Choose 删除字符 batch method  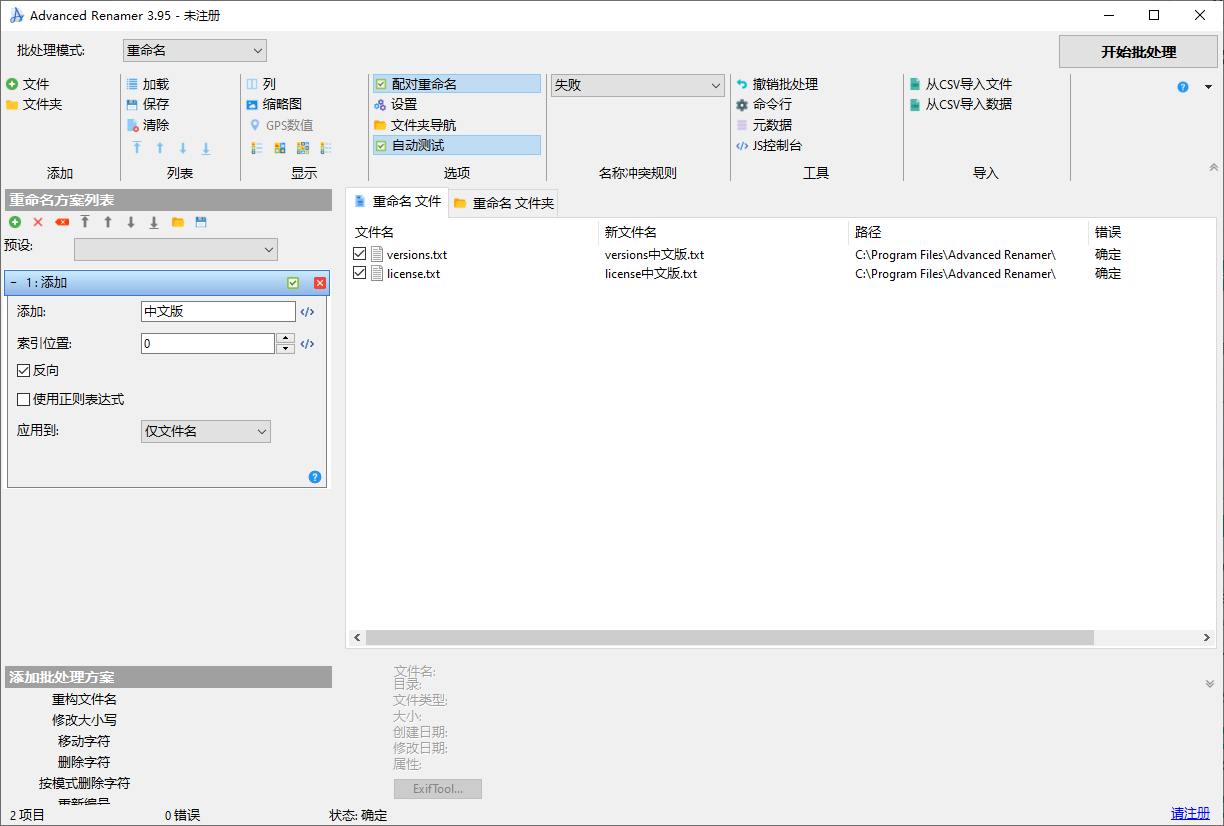tap(84, 762)
